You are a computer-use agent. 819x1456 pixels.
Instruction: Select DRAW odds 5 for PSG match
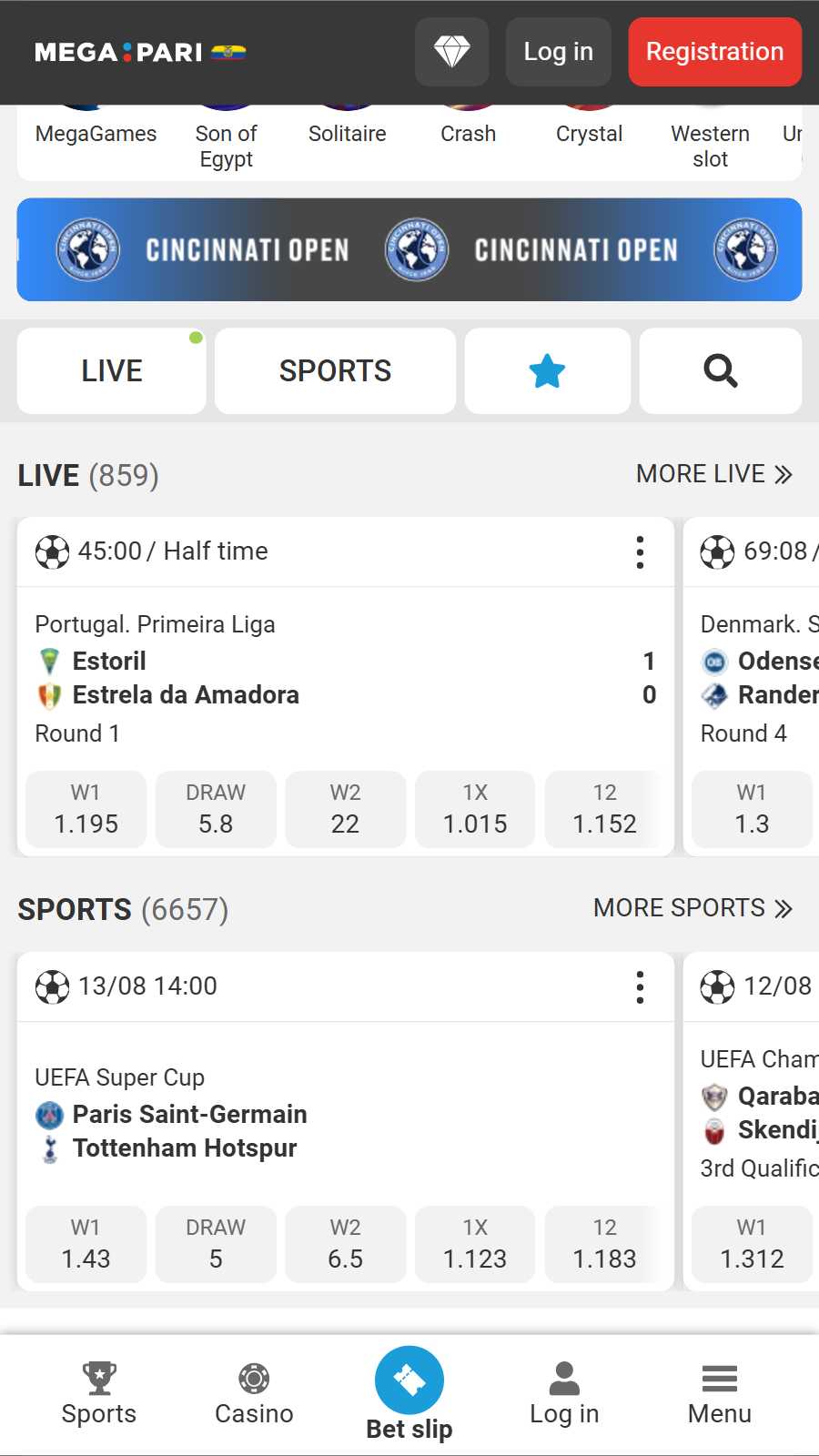pos(216,1244)
